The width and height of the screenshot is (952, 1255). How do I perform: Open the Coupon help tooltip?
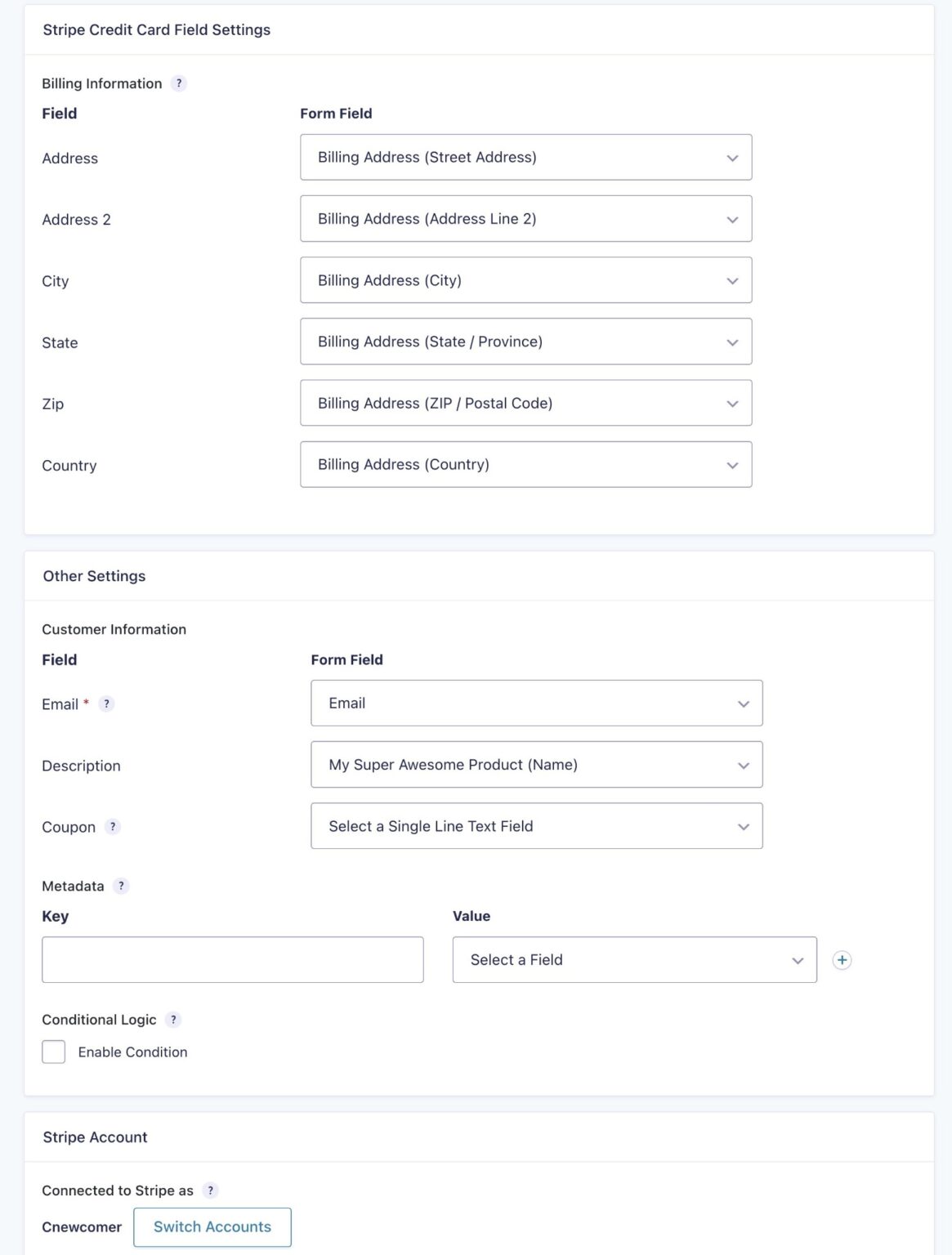[x=112, y=827]
